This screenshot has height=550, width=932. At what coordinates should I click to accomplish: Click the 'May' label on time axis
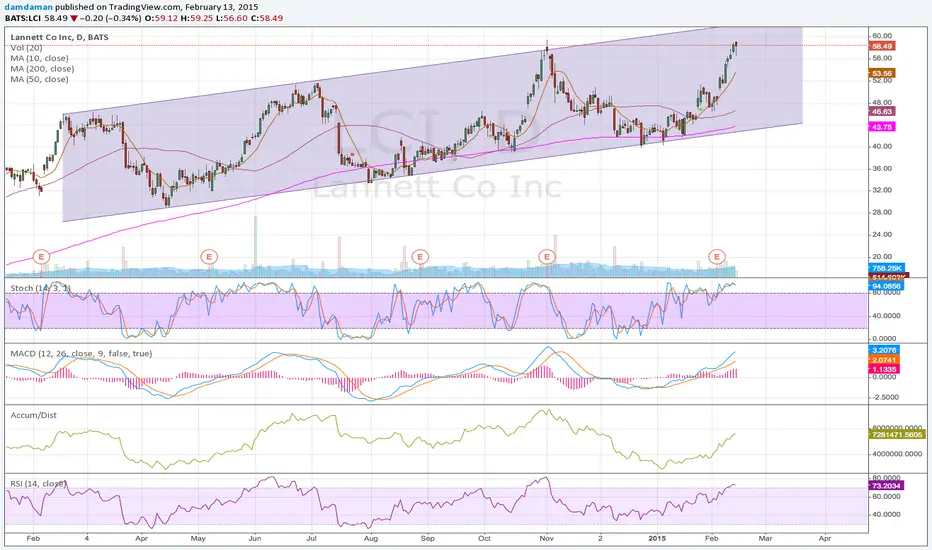coord(198,539)
